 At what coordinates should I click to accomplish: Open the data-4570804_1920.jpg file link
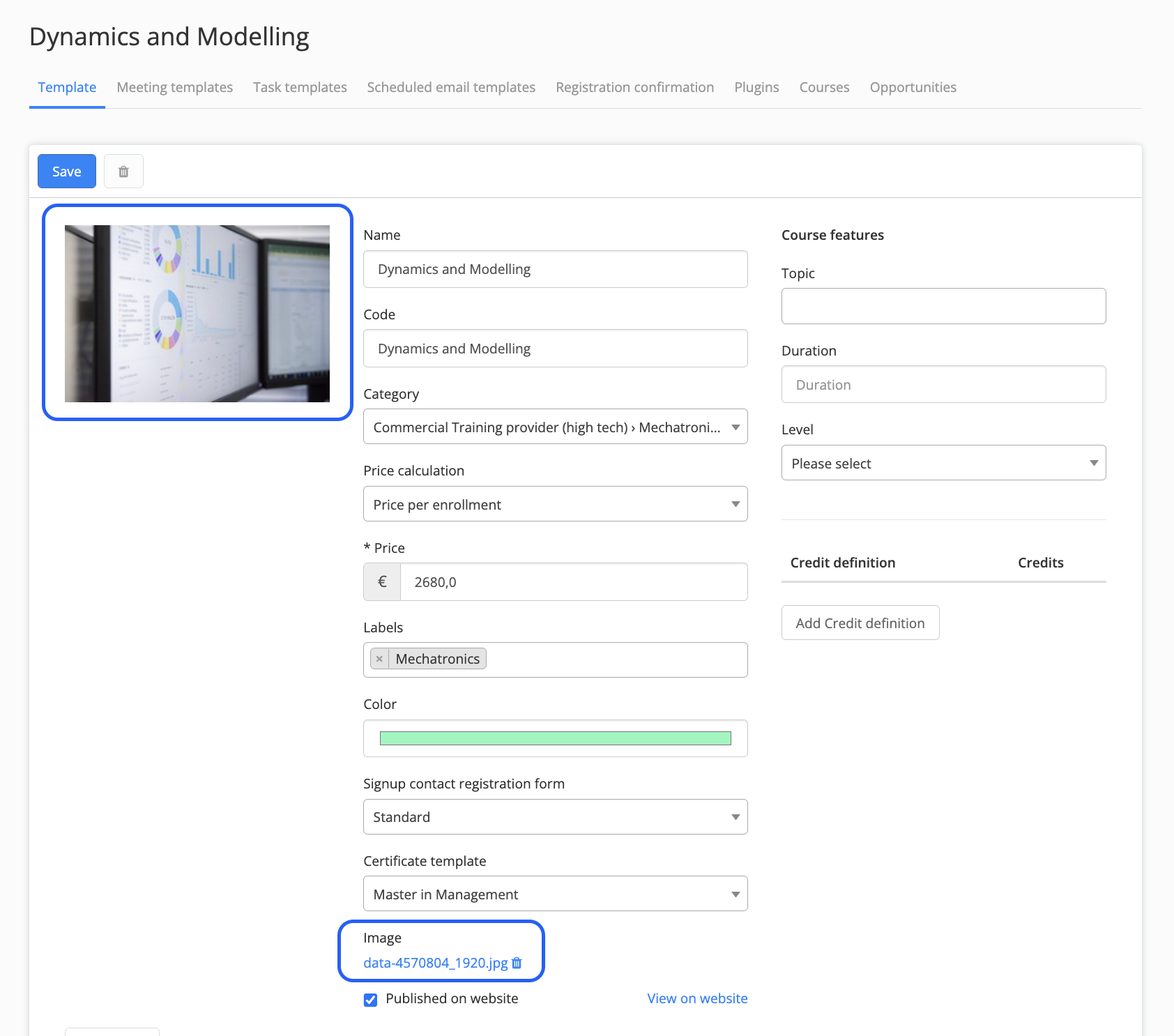coord(436,963)
